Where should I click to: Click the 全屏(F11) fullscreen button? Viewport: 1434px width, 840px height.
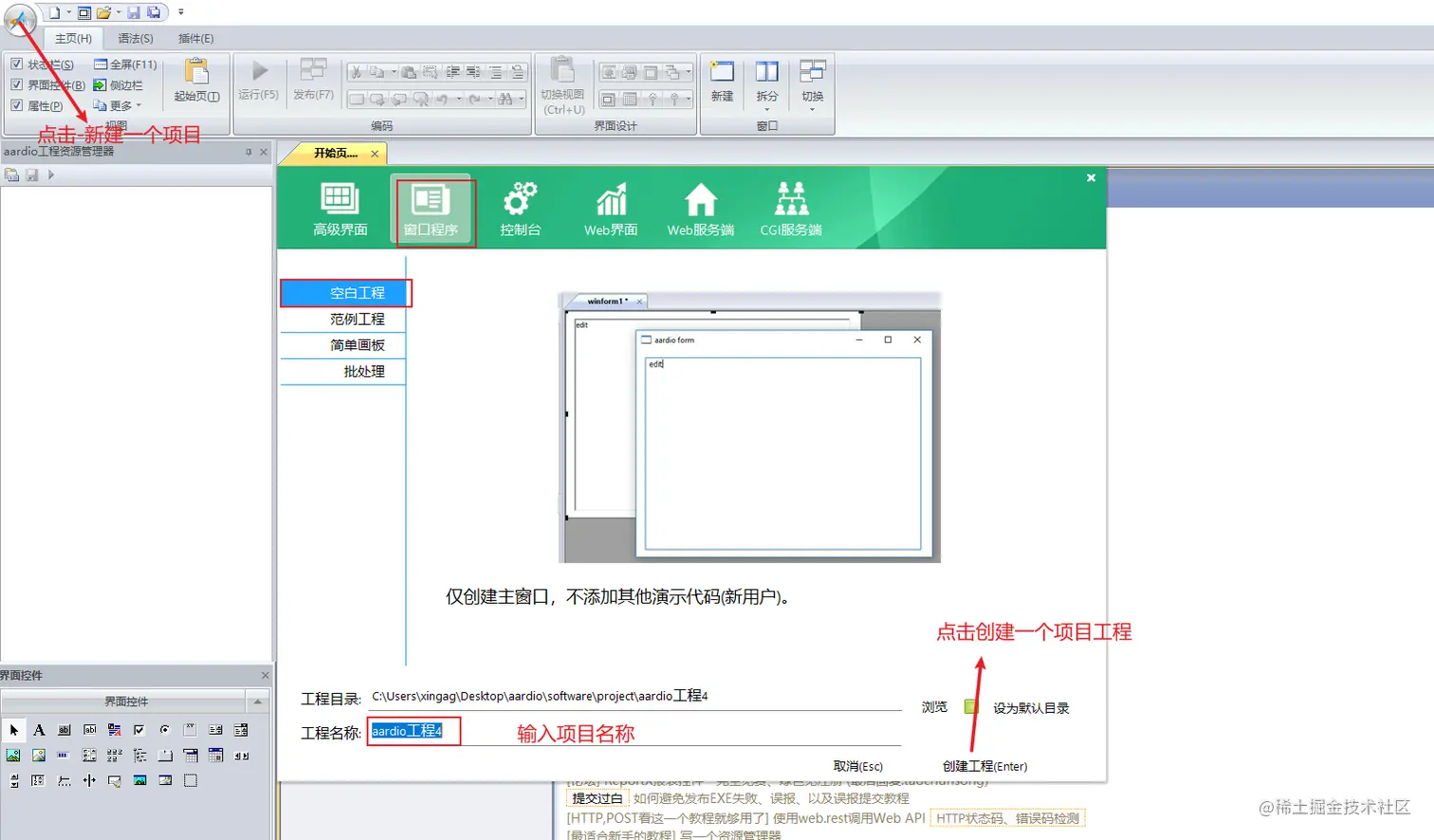click(x=125, y=64)
